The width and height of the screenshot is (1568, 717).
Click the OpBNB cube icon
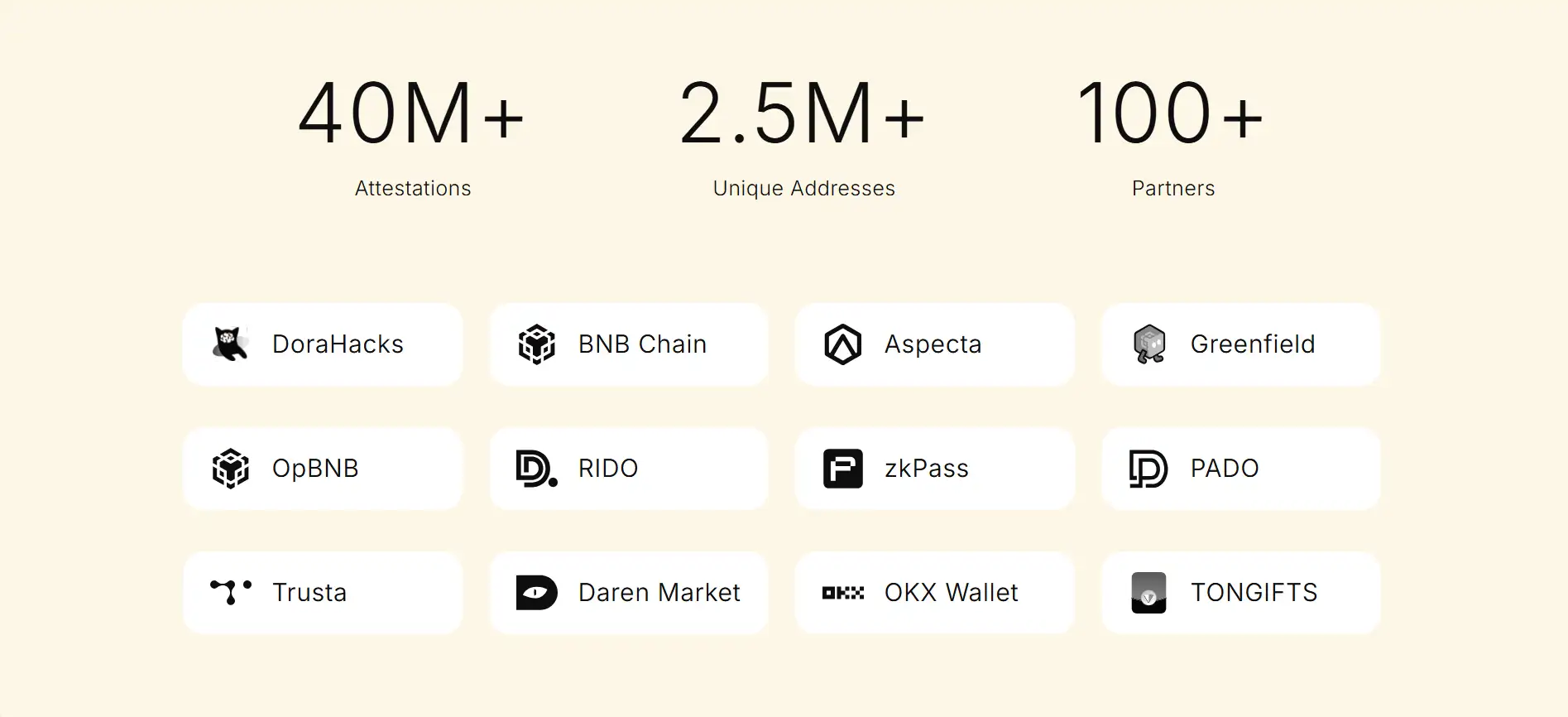pos(231,469)
